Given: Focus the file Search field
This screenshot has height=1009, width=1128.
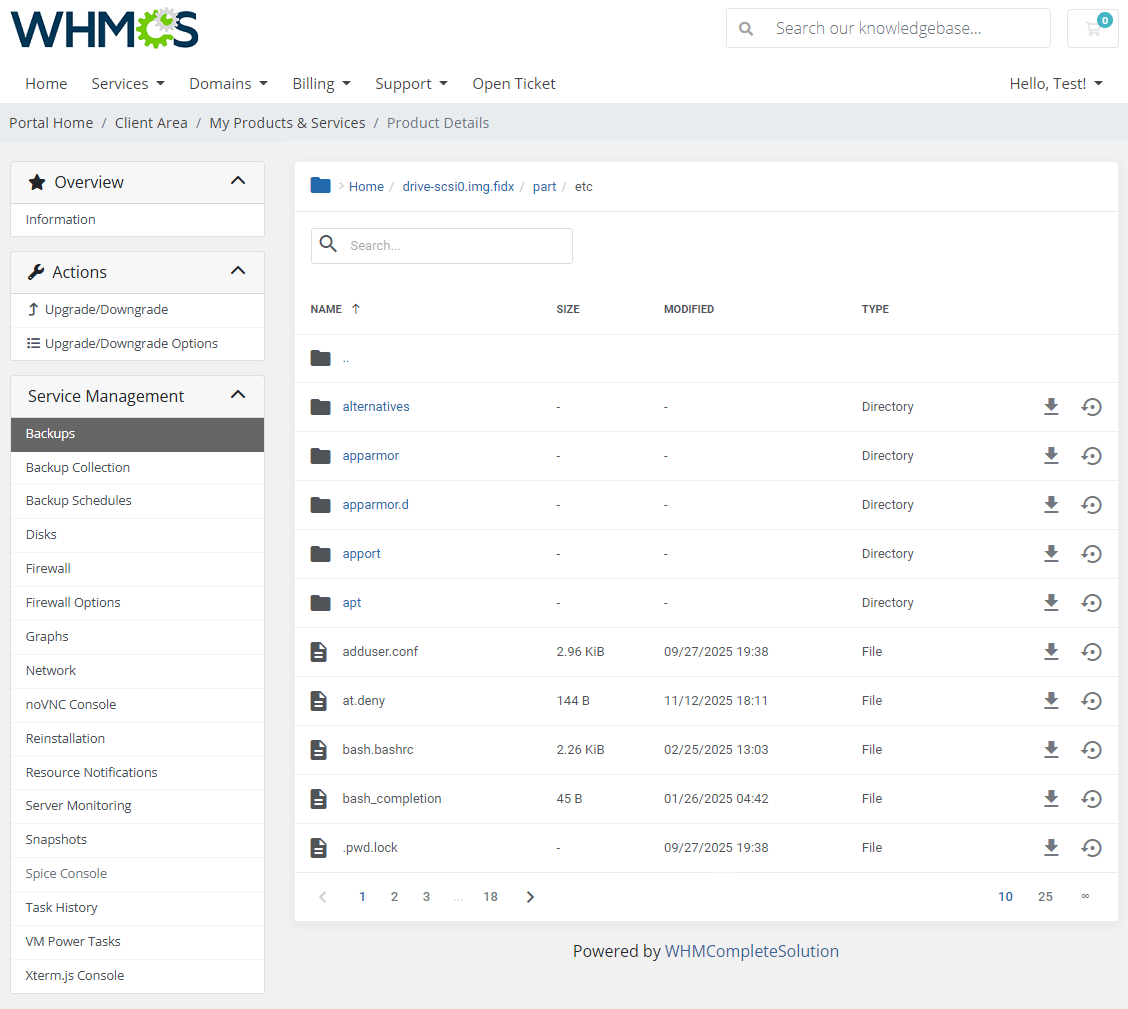Looking at the screenshot, I should tap(442, 246).
